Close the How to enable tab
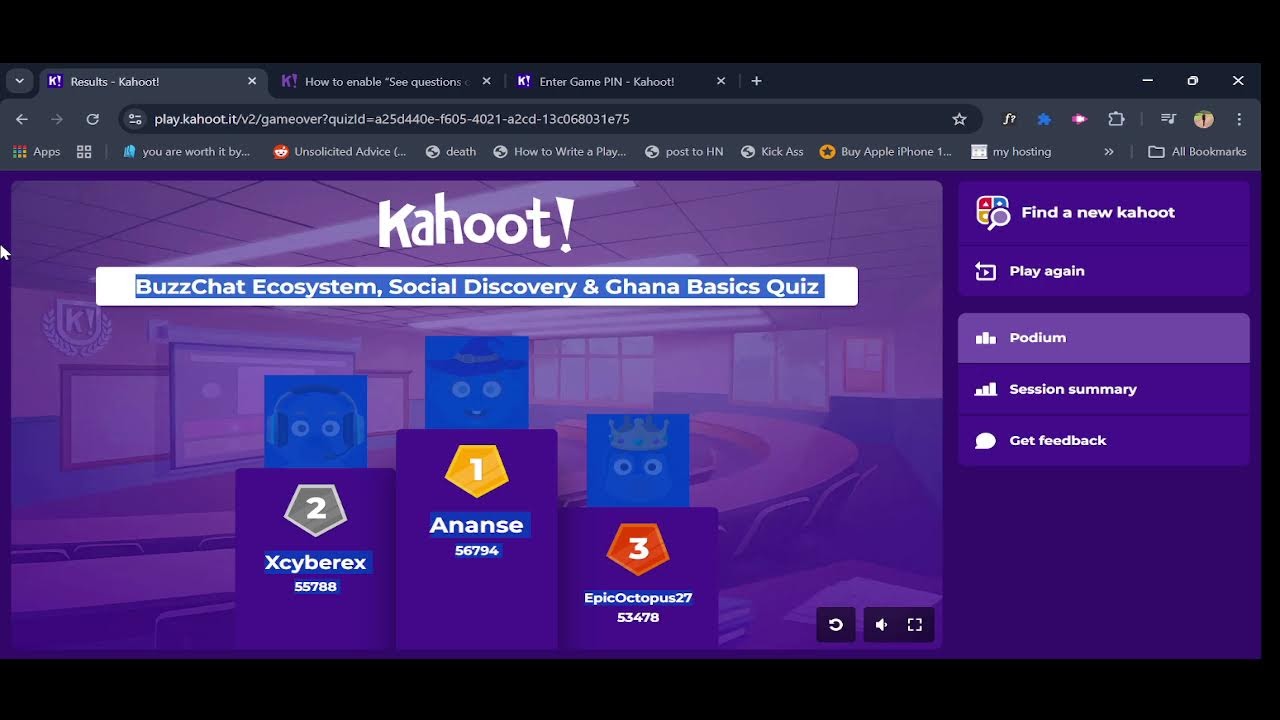The height and width of the screenshot is (720, 1280). point(487,81)
